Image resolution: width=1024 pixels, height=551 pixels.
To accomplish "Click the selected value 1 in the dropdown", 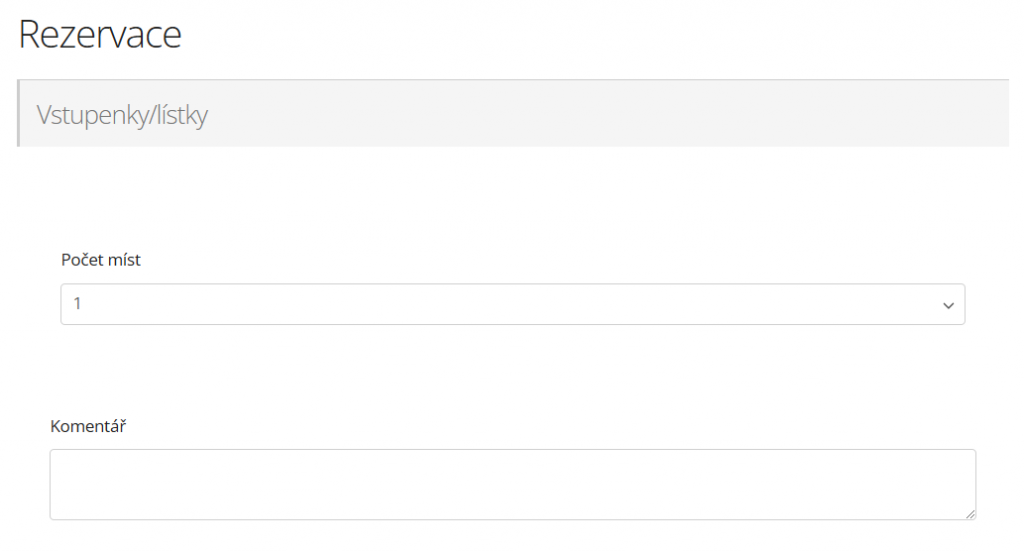I will (x=78, y=304).
